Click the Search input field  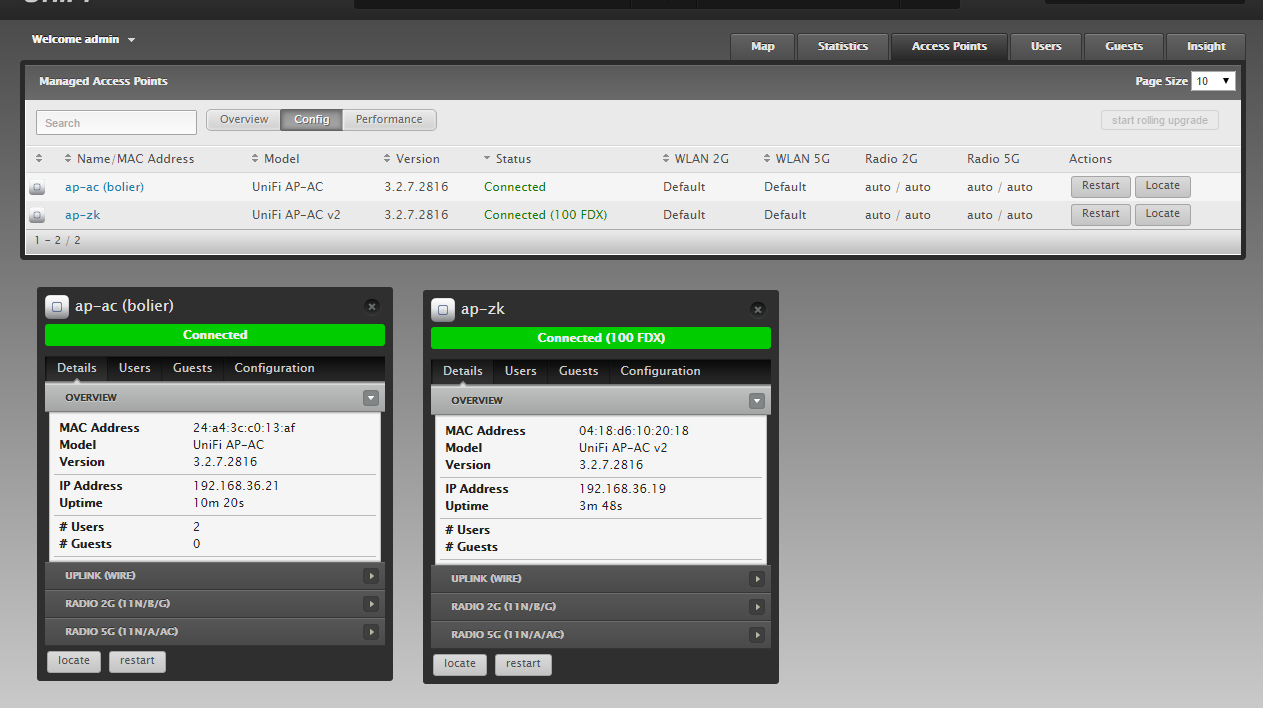[x=117, y=123]
